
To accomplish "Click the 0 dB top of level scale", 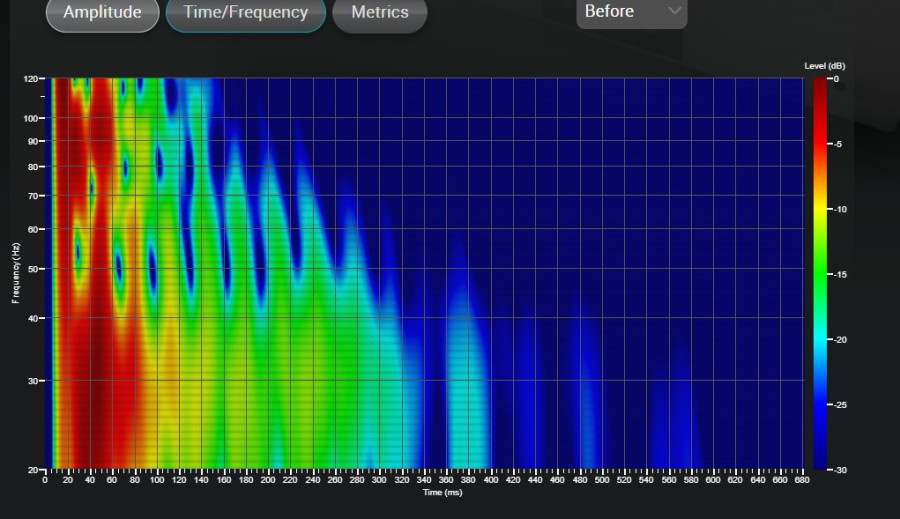I will point(836,79).
